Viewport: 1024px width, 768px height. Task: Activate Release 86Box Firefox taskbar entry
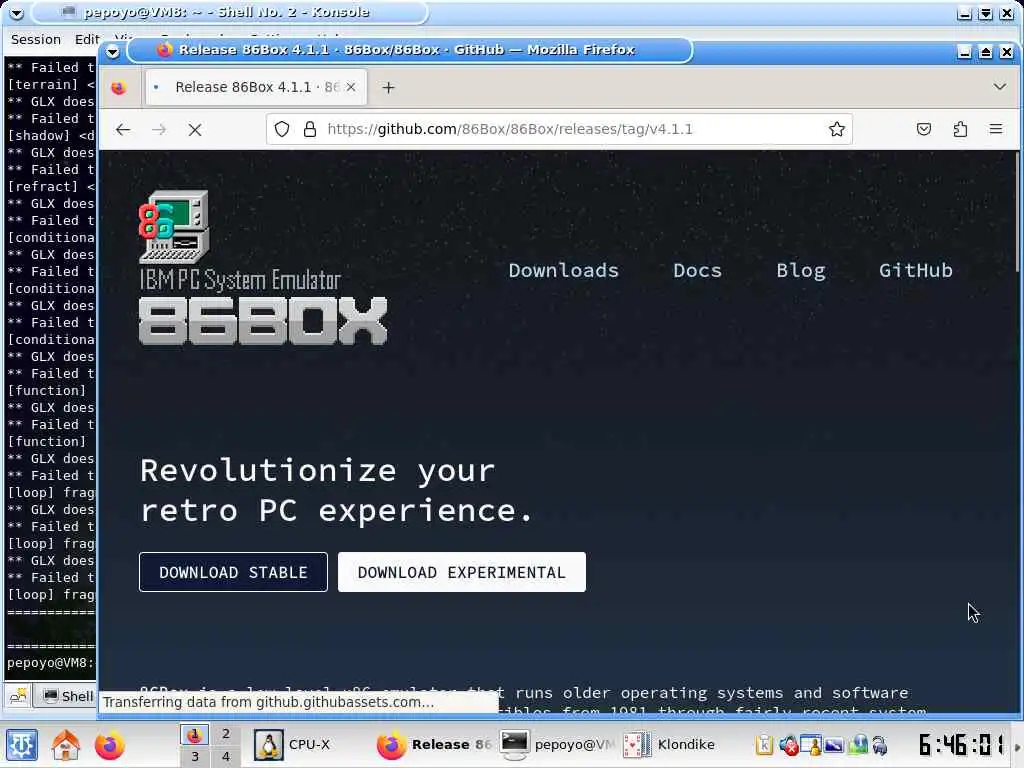point(433,744)
